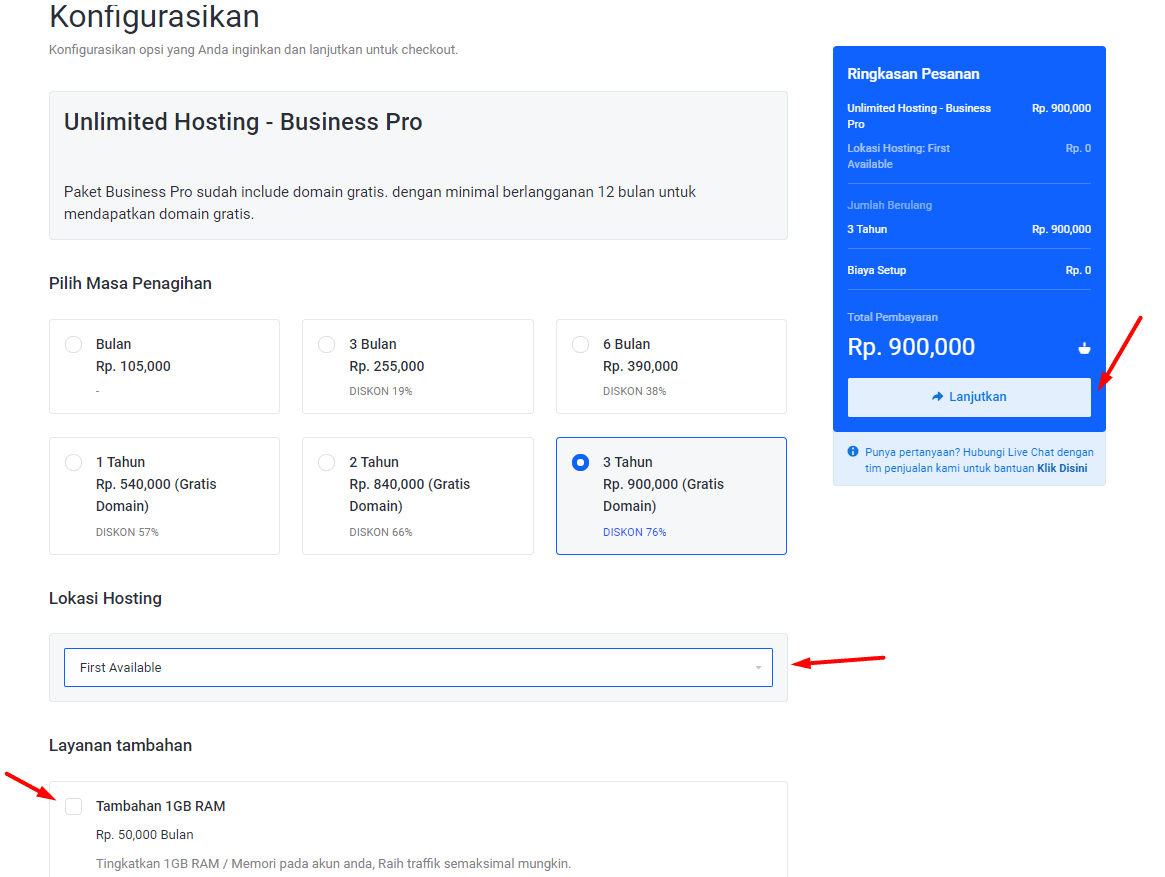The width and height of the screenshot is (1165, 877).
Task: Click the caret arrow of hosting location dropdown
Action: (x=758, y=668)
